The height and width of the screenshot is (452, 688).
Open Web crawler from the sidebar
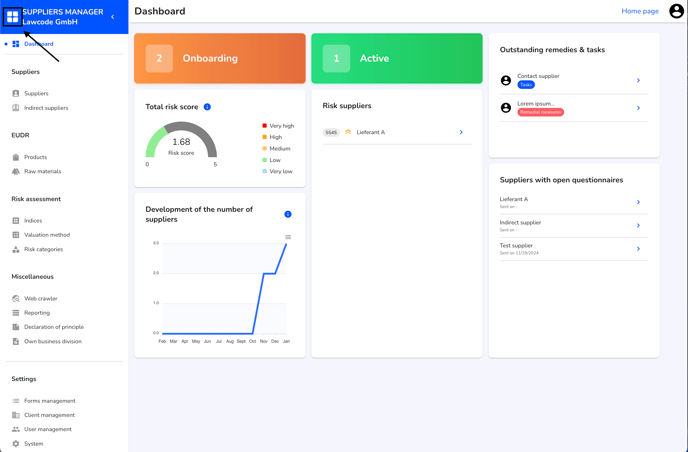point(40,298)
